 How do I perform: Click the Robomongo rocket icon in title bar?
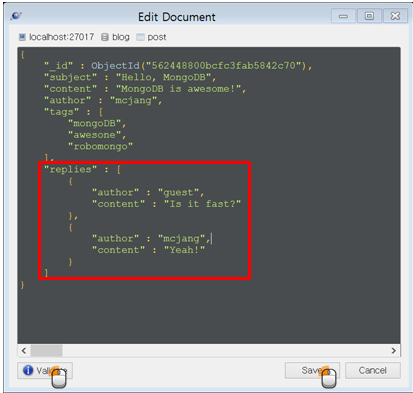pos(16,16)
